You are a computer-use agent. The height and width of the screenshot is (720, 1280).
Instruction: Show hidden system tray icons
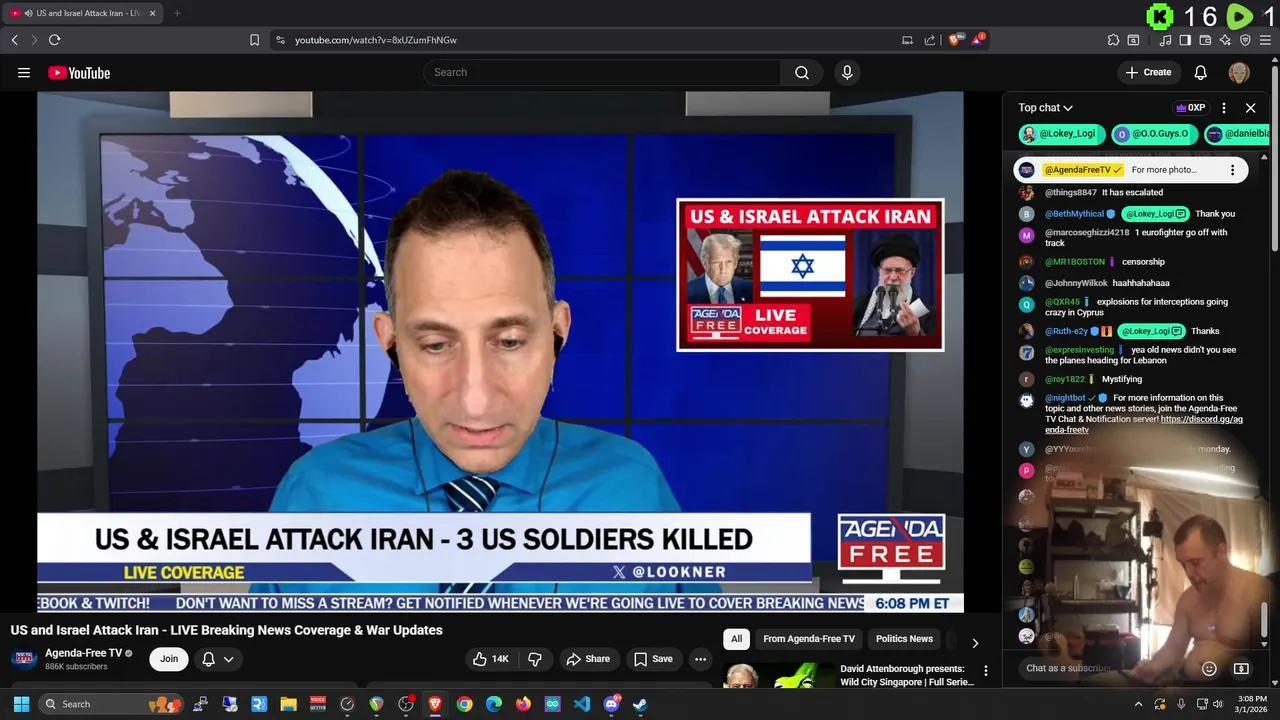[x=1138, y=704]
